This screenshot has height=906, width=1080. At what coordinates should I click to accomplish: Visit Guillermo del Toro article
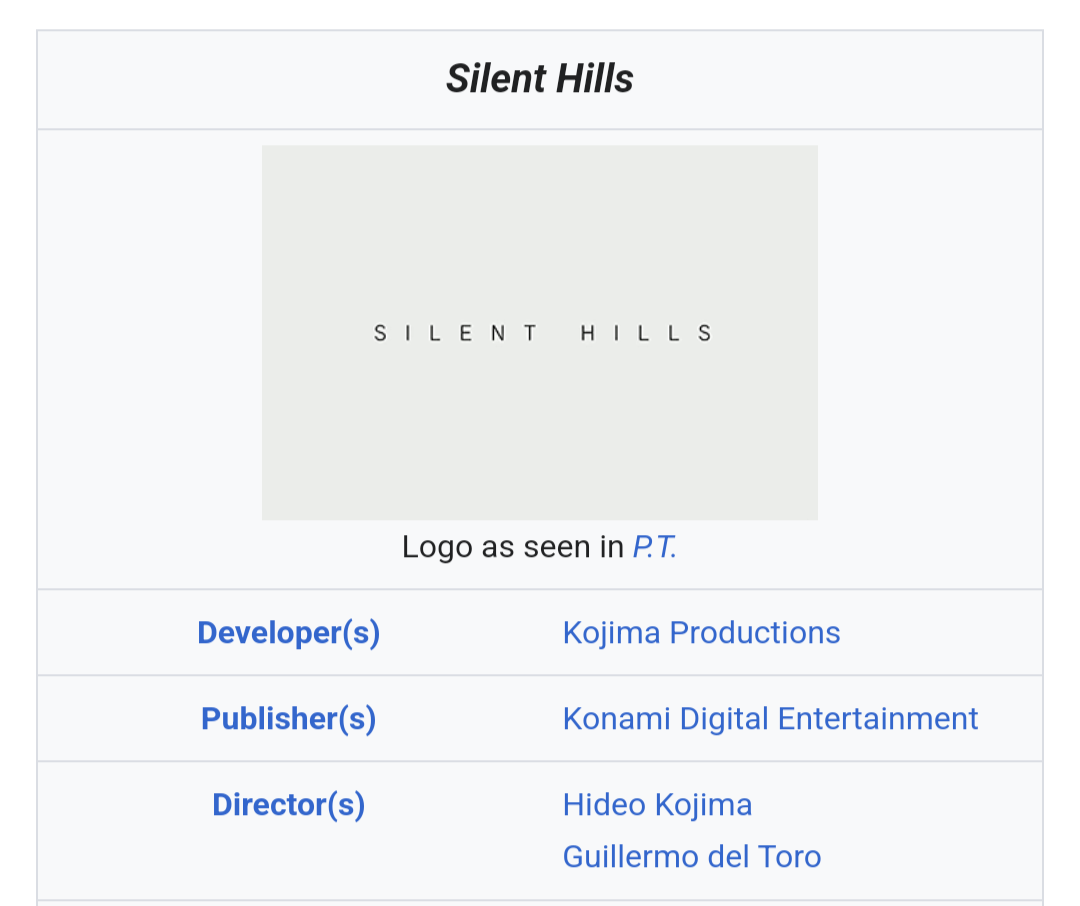point(692,856)
